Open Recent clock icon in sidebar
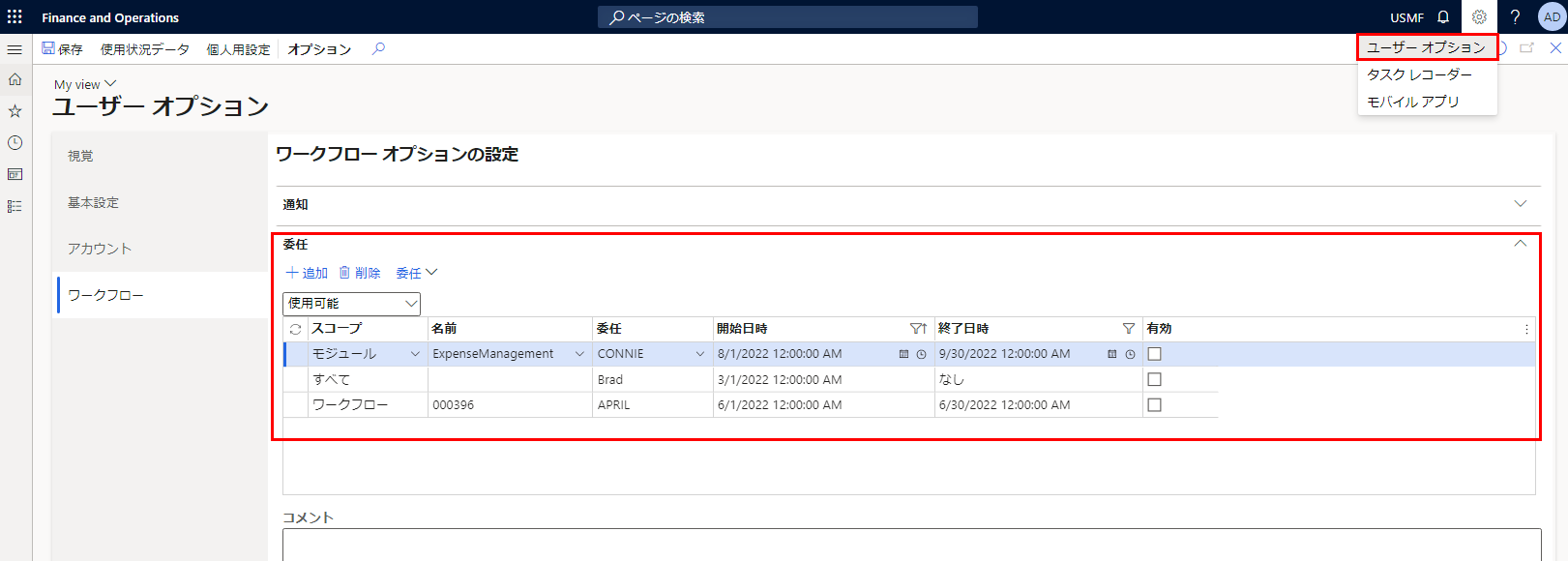 pos(15,142)
